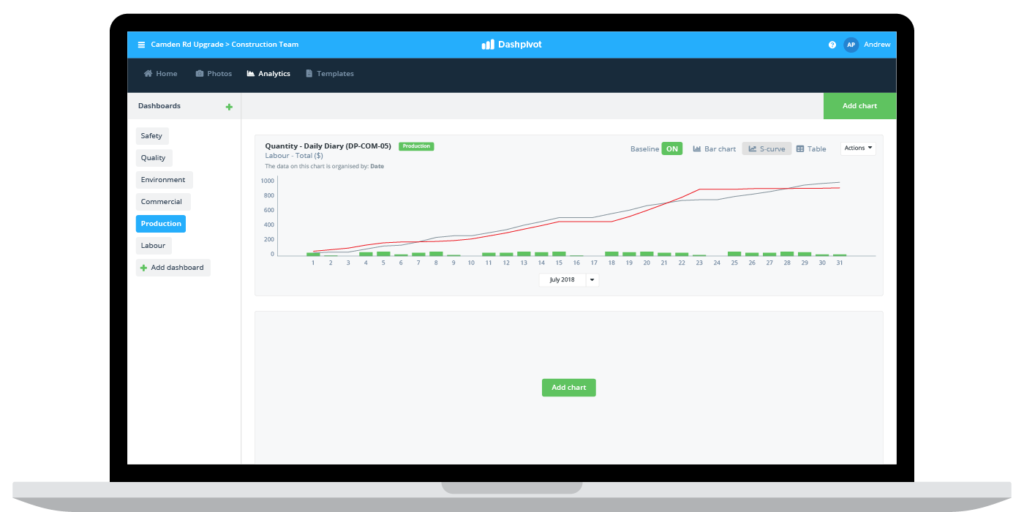This screenshot has height=512, width=1024.
Task: Select the S-curve chart view
Action: pyautogui.click(x=766, y=149)
